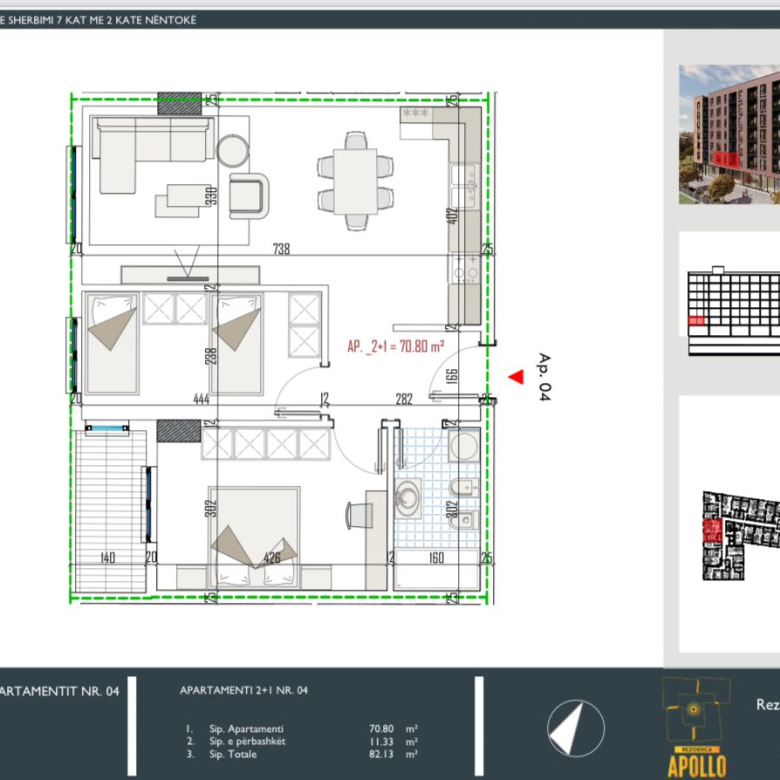Image resolution: width=780 pixels, height=780 pixels.
Task: Click the north compass icon
Action: tap(576, 727)
